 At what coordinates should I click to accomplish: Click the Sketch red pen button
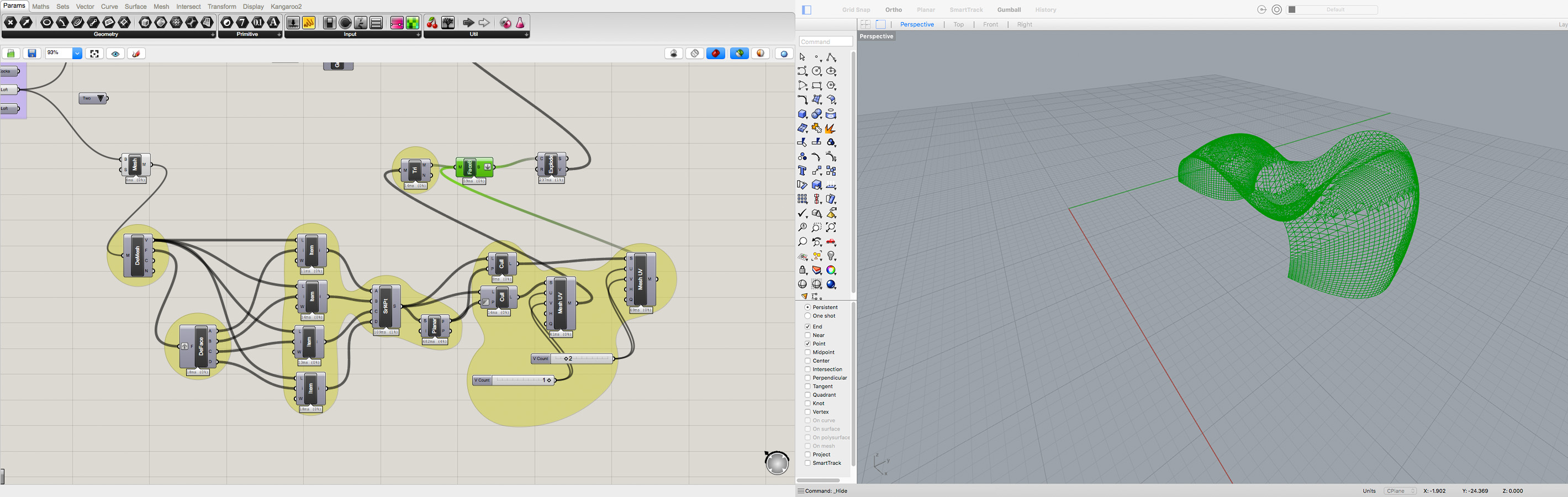coord(136,54)
